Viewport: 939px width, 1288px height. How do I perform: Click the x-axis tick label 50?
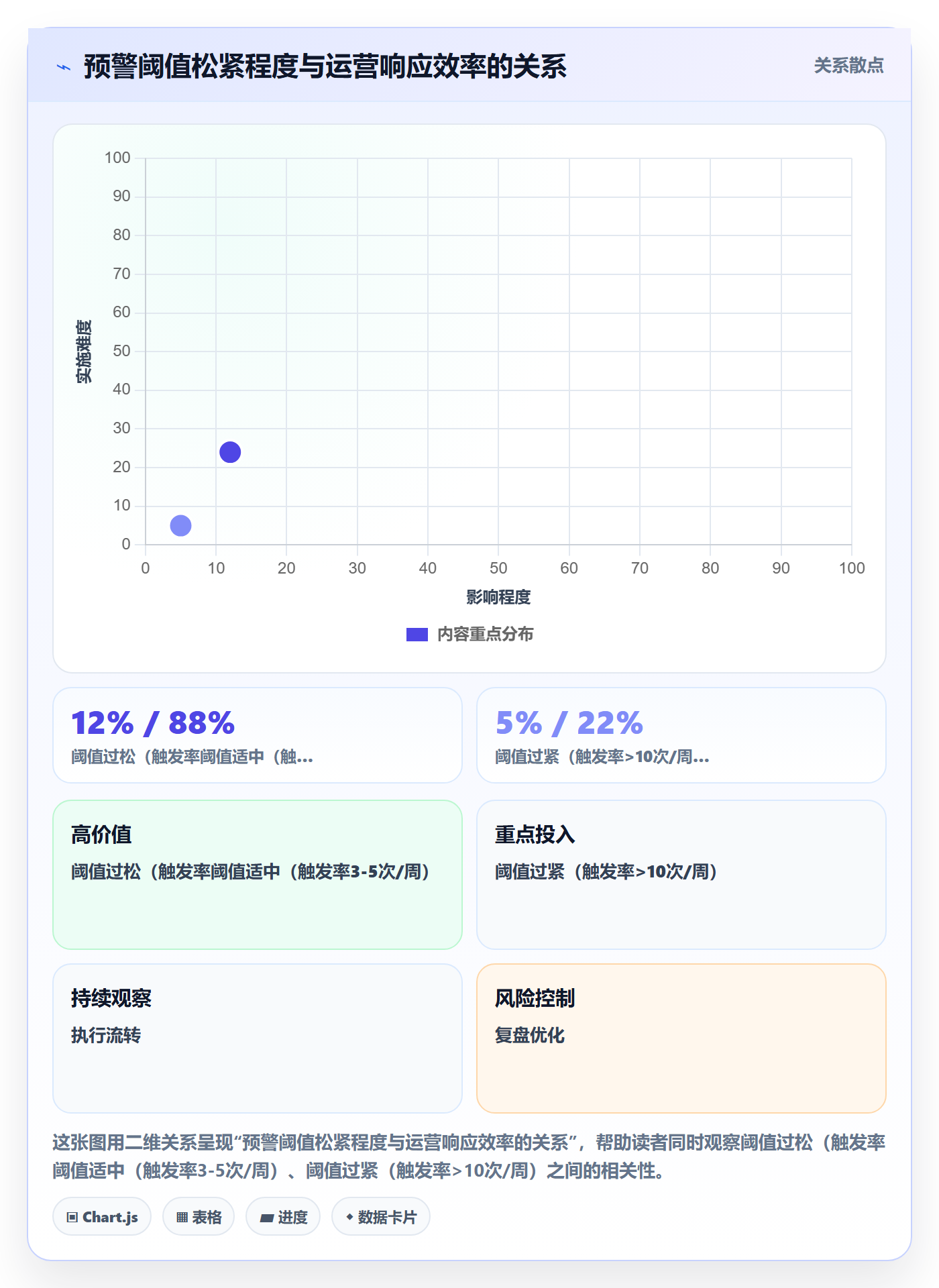point(498,568)
